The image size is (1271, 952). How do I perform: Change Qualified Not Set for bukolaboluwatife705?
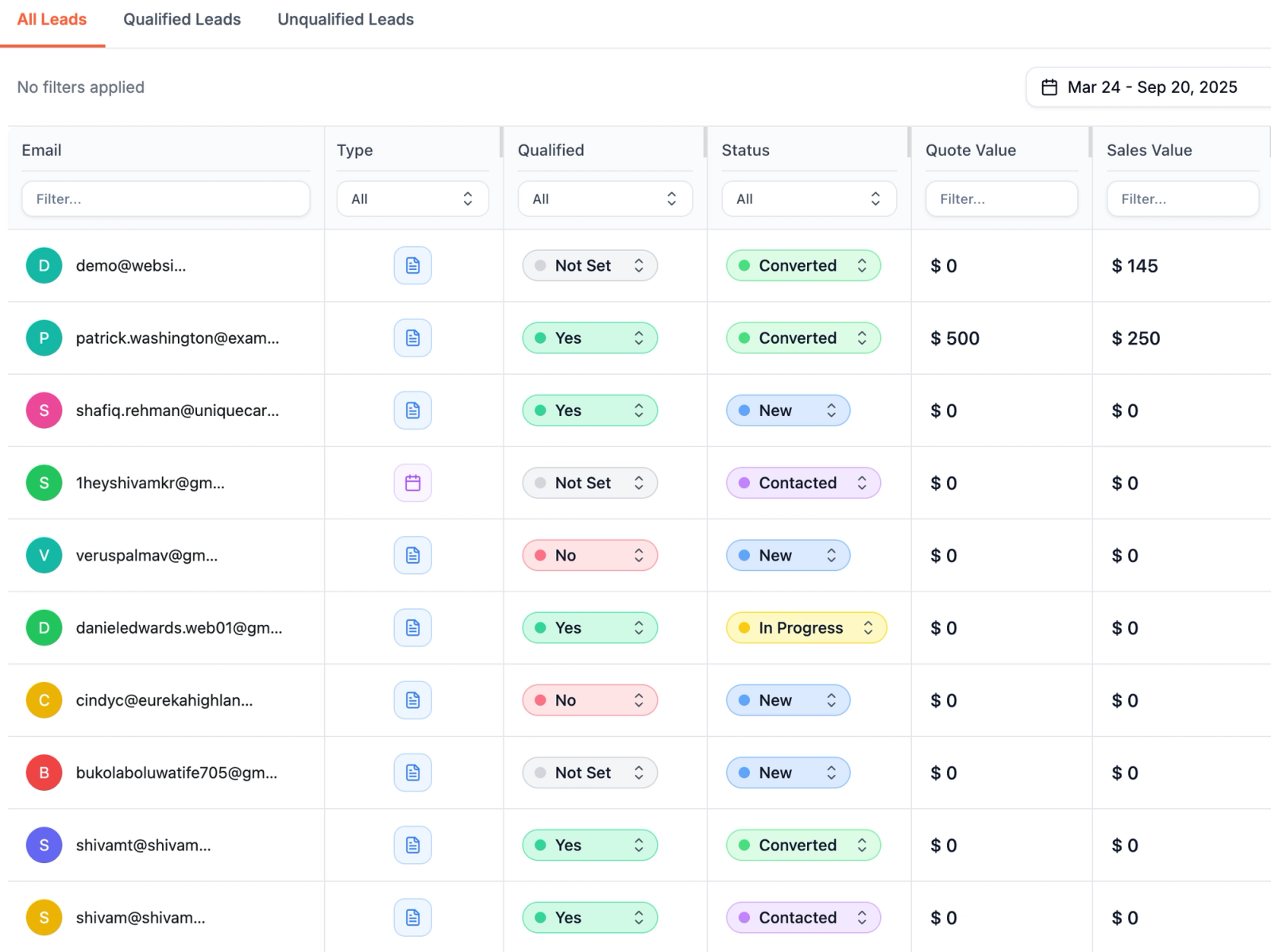click(589, 773)
